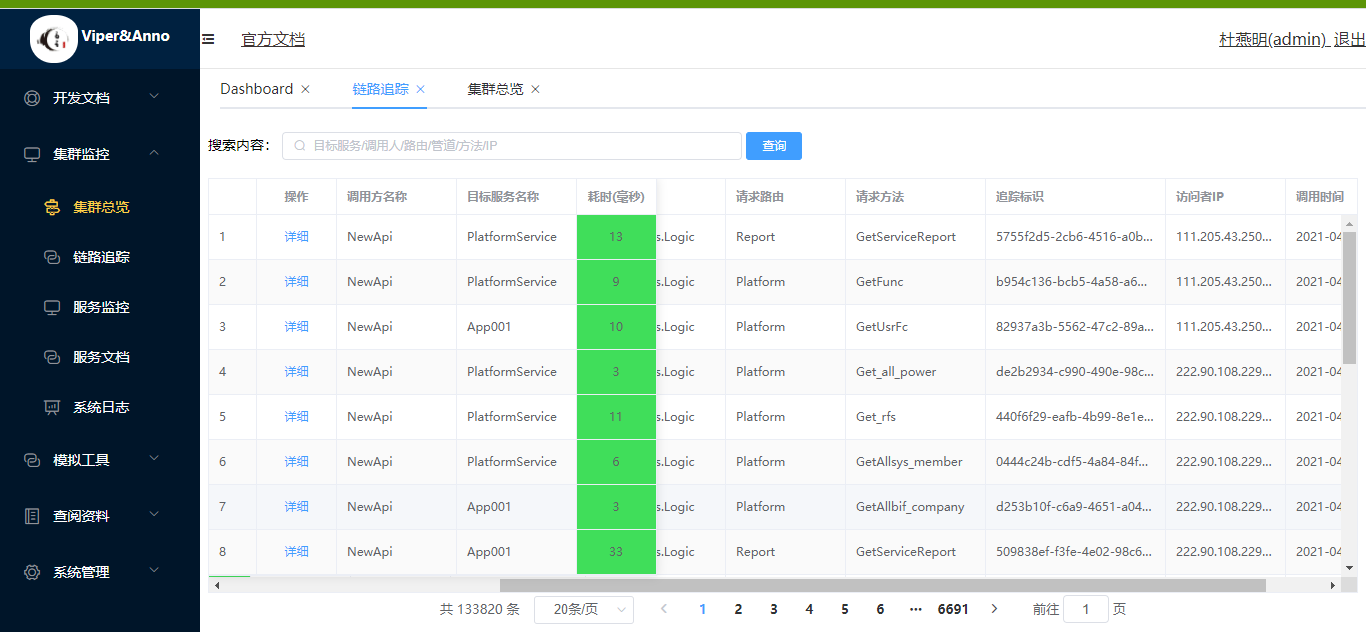Viewport: 1366px width, 632px height.
Task: Click the 杜燕明(admin) user link
Action: [1273, 40]
